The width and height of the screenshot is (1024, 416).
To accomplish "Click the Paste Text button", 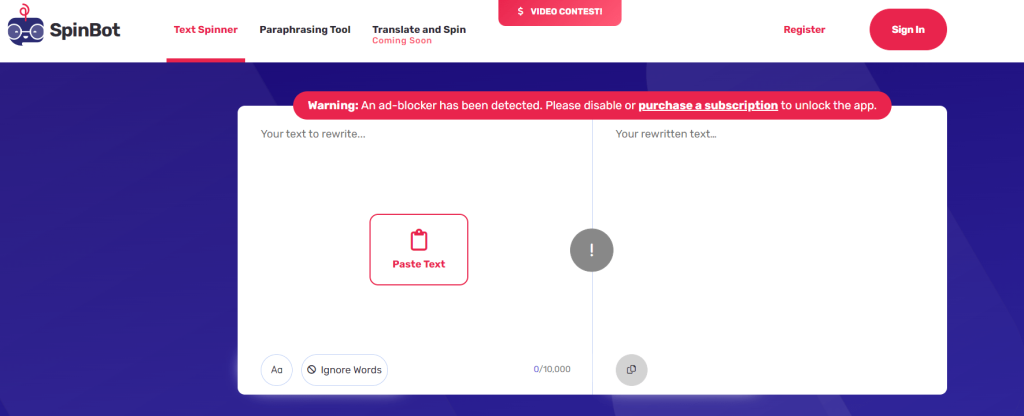I will pos(419,249).
